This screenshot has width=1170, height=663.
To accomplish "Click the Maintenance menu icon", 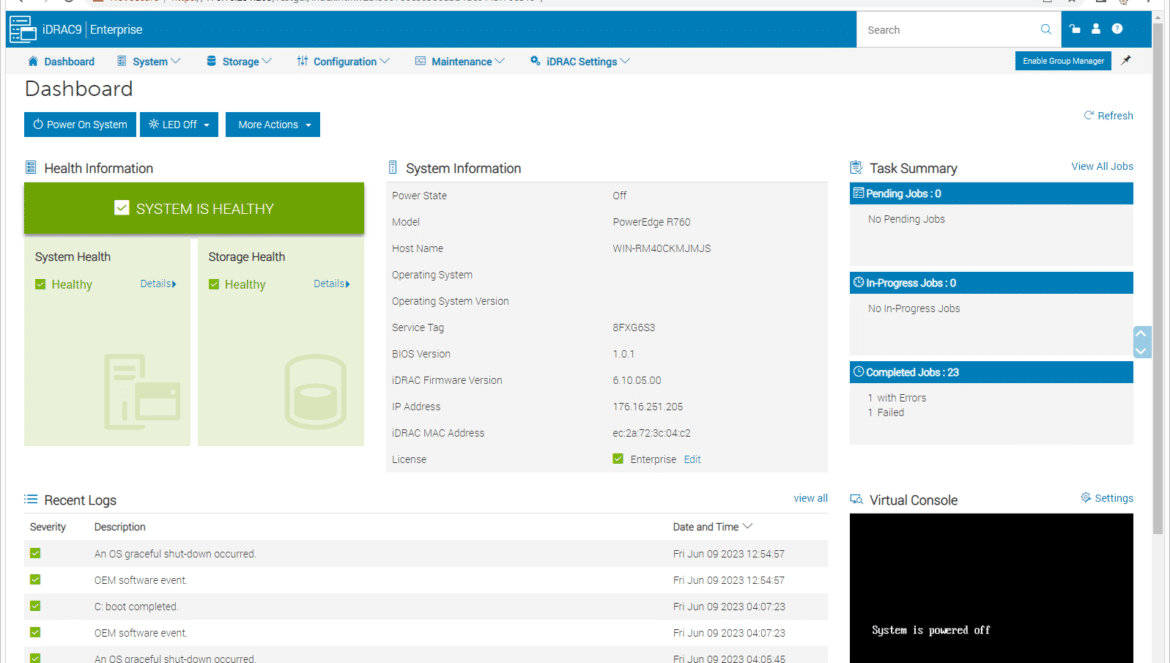I will [x=420, y=61].
